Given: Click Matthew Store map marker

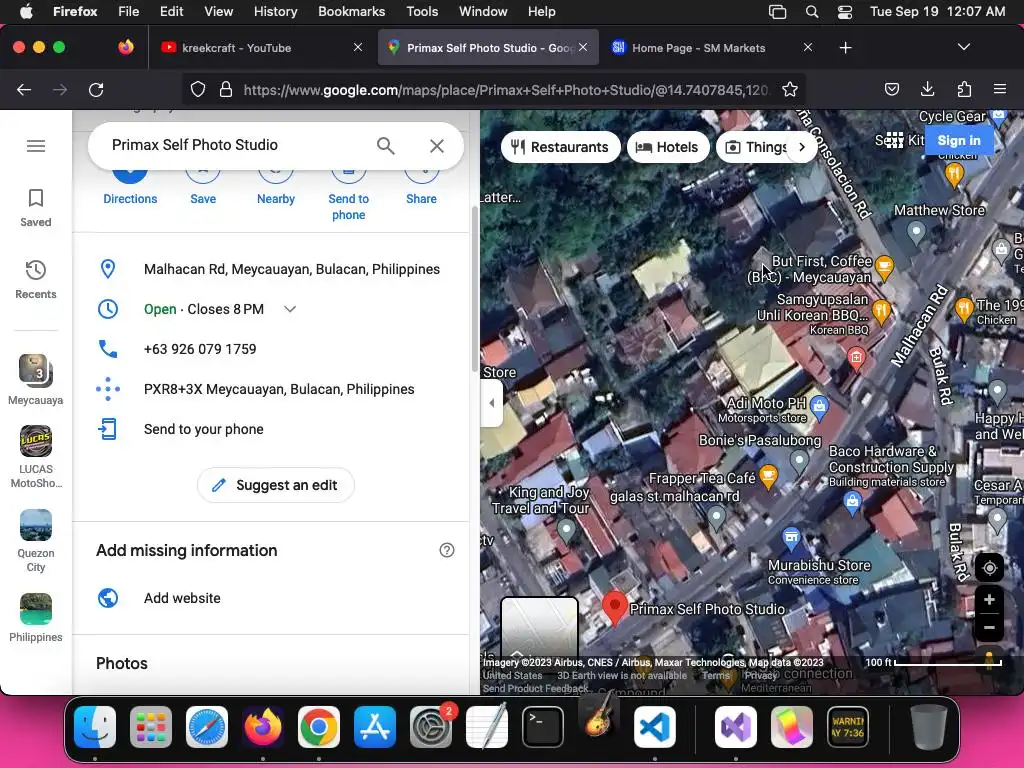Looking at the screenshot, I should 916,231.
